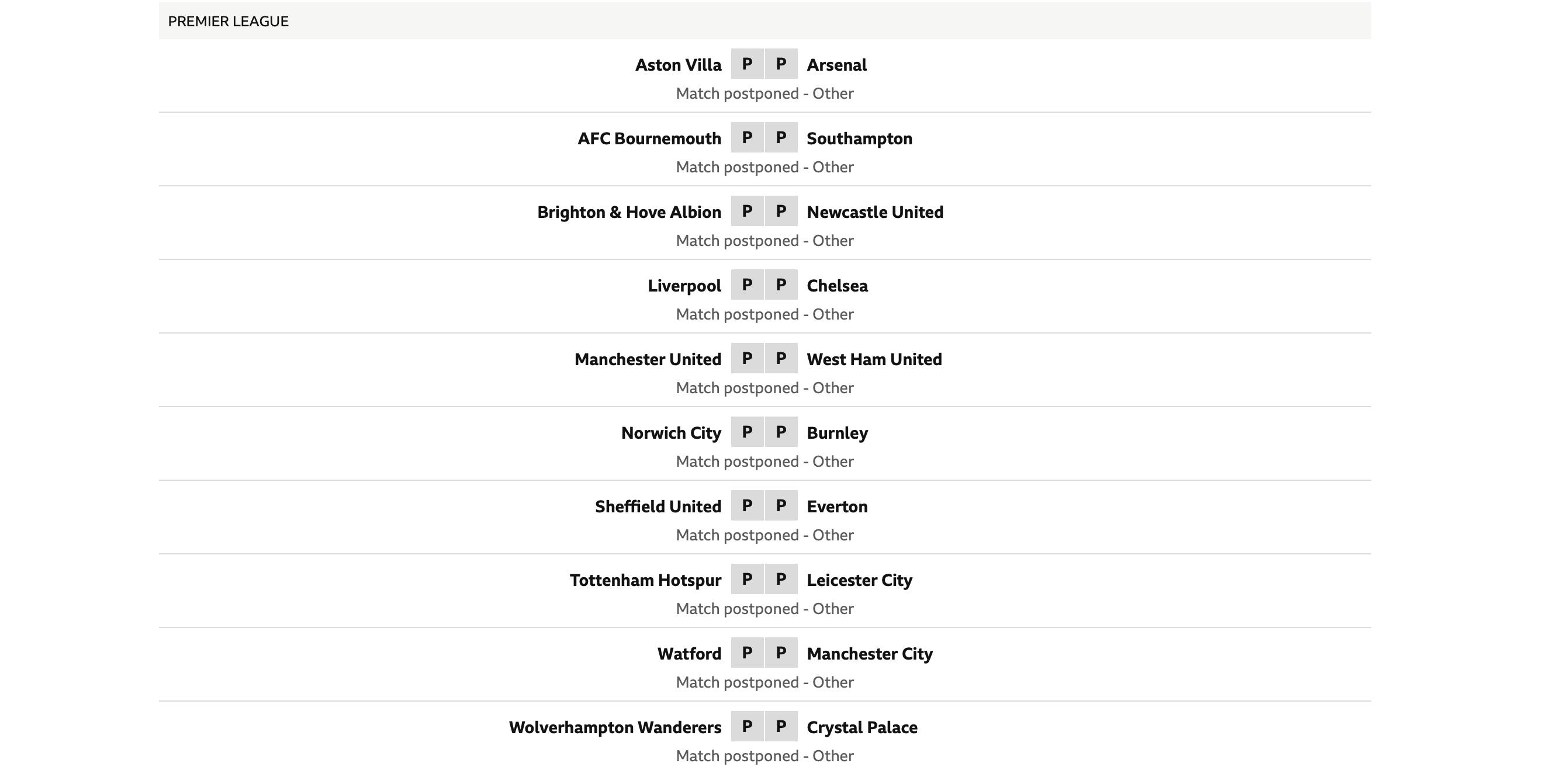Viewport: 1543px width, 784px height.
Task: Click the Aston Villa team name
Action: tap(678, 65)
